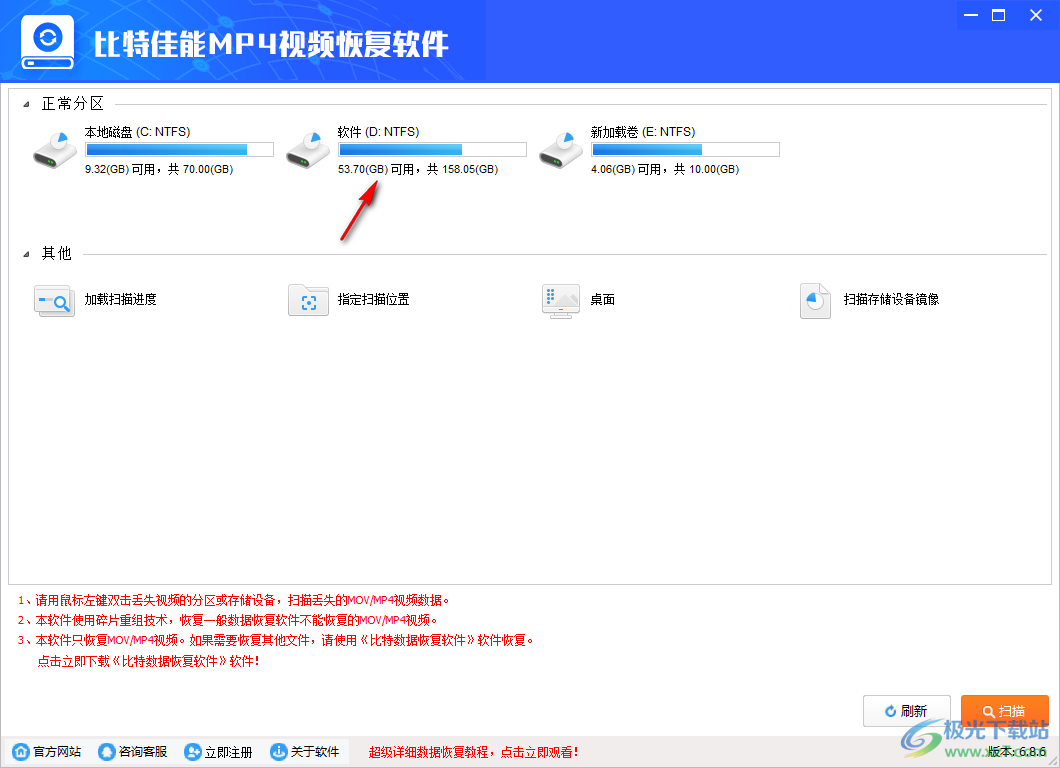Screen dimensions: 1060x768
Task: Collapse the 正常分区 section
Action: [26, 104]
